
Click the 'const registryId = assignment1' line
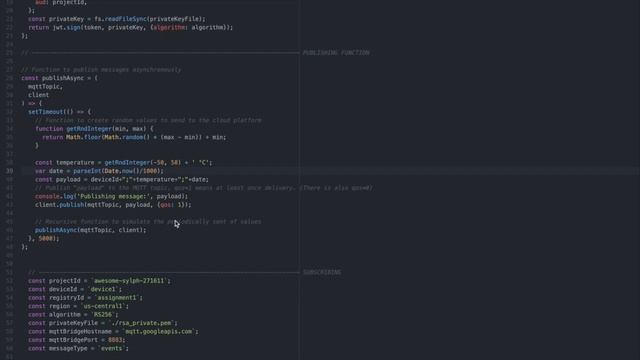tap(85, 298)
